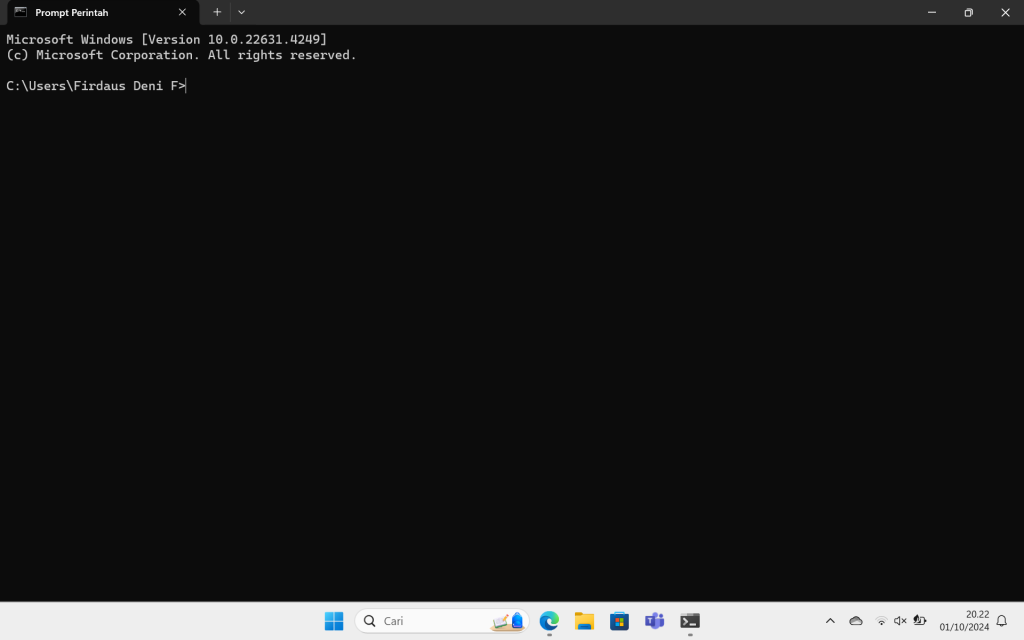Click the Terminal icon in the taskbar
Viewport: 1024px width, 640px height.
coord(690,621)
